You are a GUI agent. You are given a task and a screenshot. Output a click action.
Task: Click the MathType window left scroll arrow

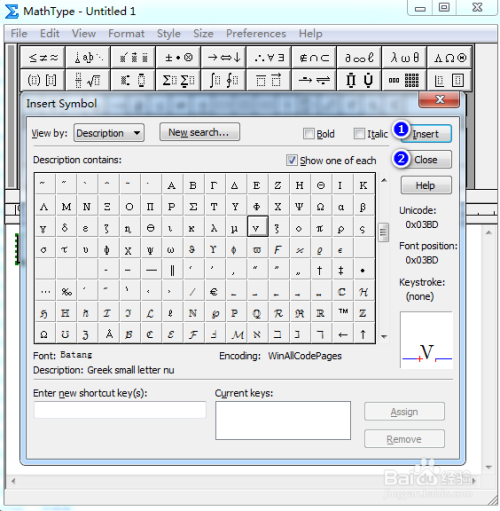pyautogui.click(x=13, y=481)
